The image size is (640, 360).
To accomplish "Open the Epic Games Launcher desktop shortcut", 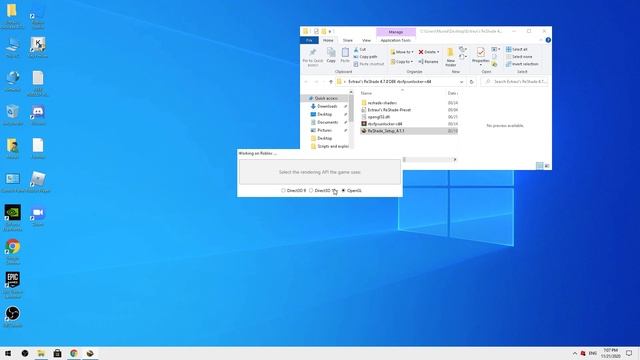I will [x=13, y=284].
